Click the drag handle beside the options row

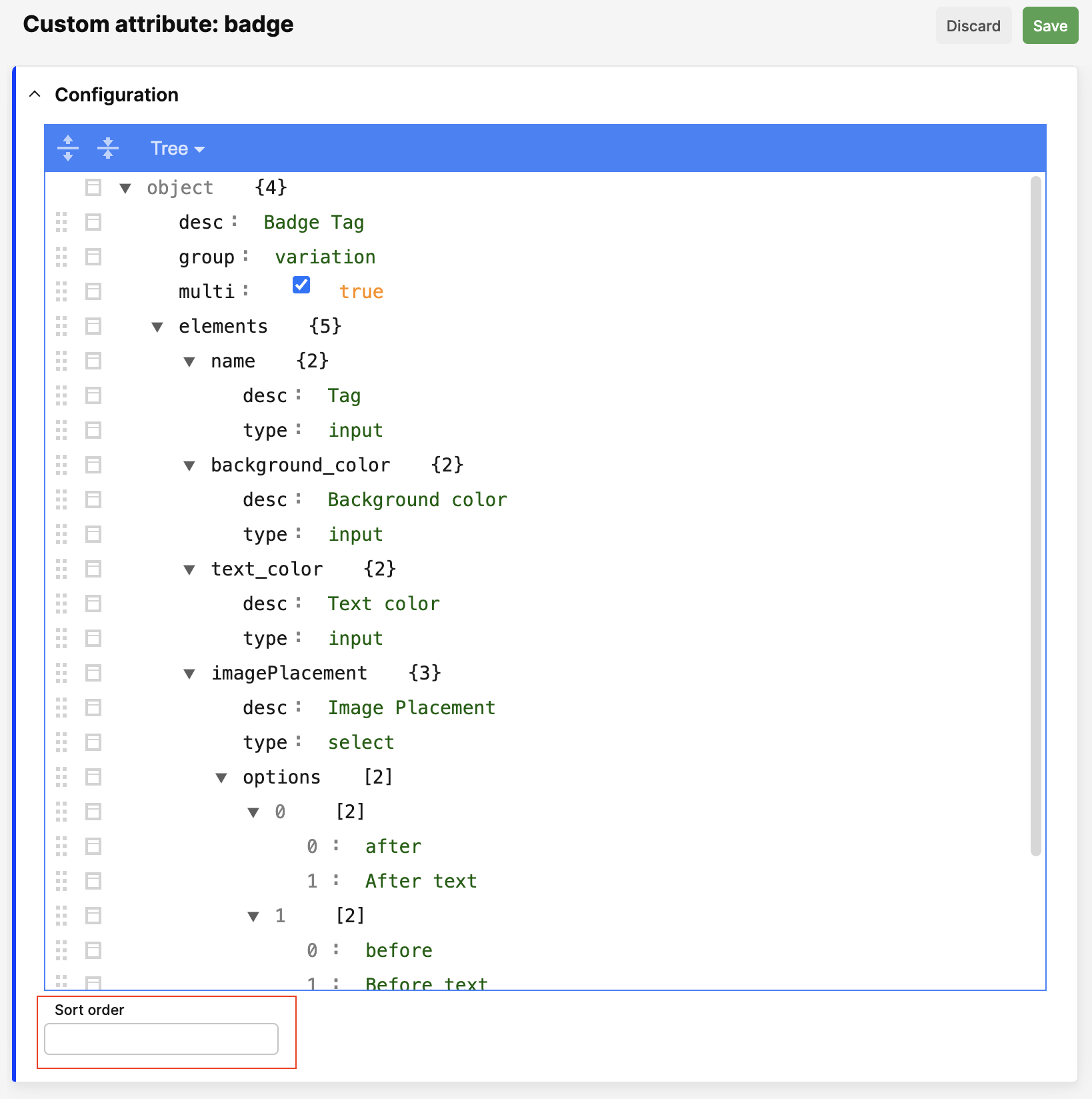[61, 777]
